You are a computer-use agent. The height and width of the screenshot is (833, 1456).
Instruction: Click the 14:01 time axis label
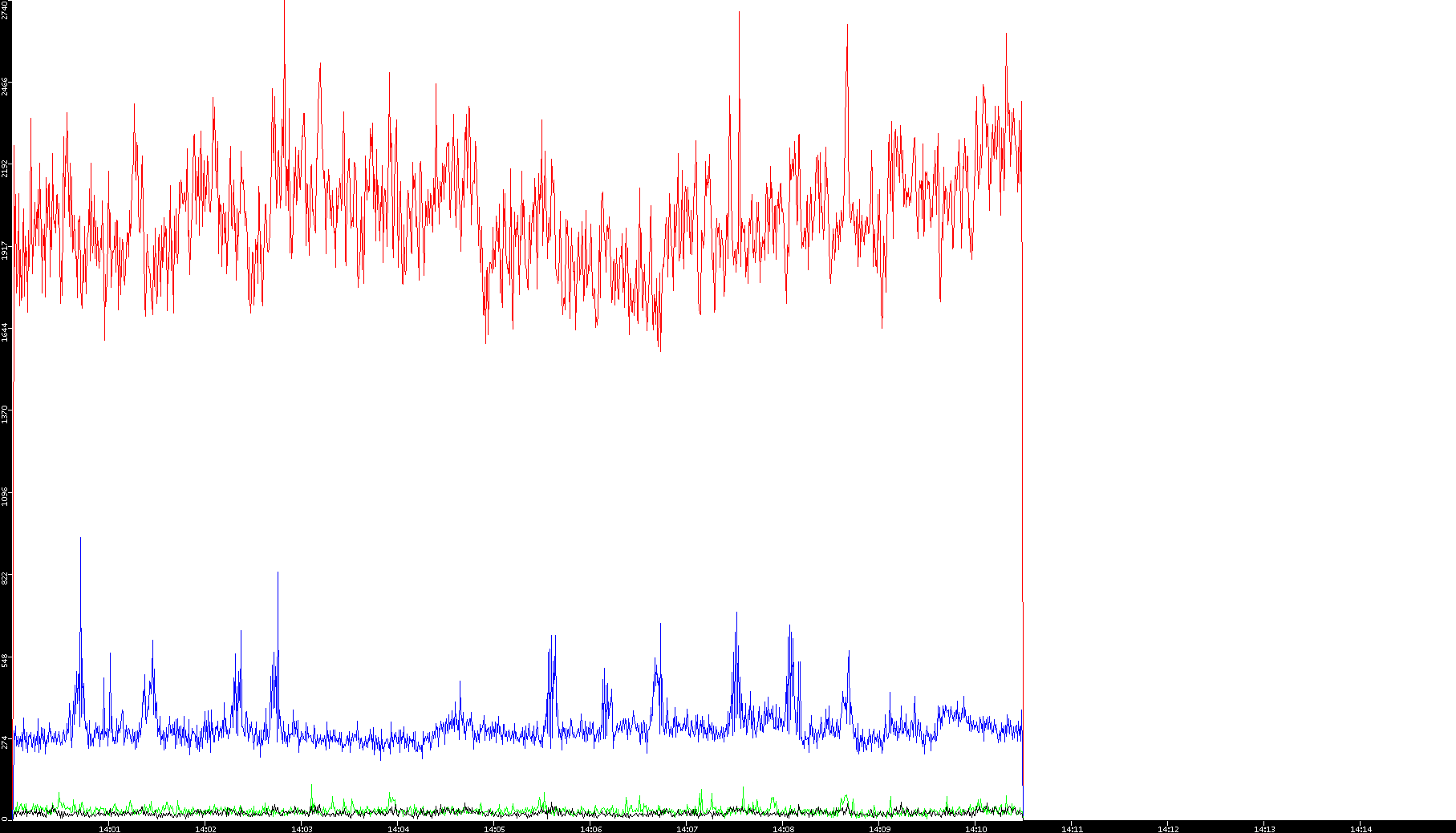109,829
